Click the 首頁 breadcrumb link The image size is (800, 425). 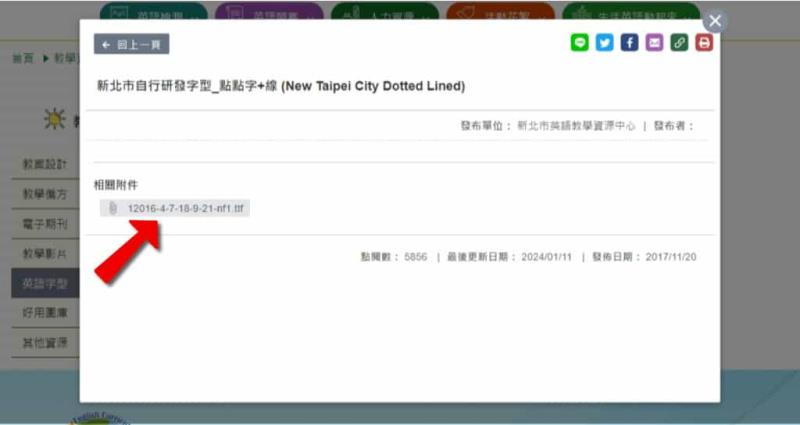(23, 58)
